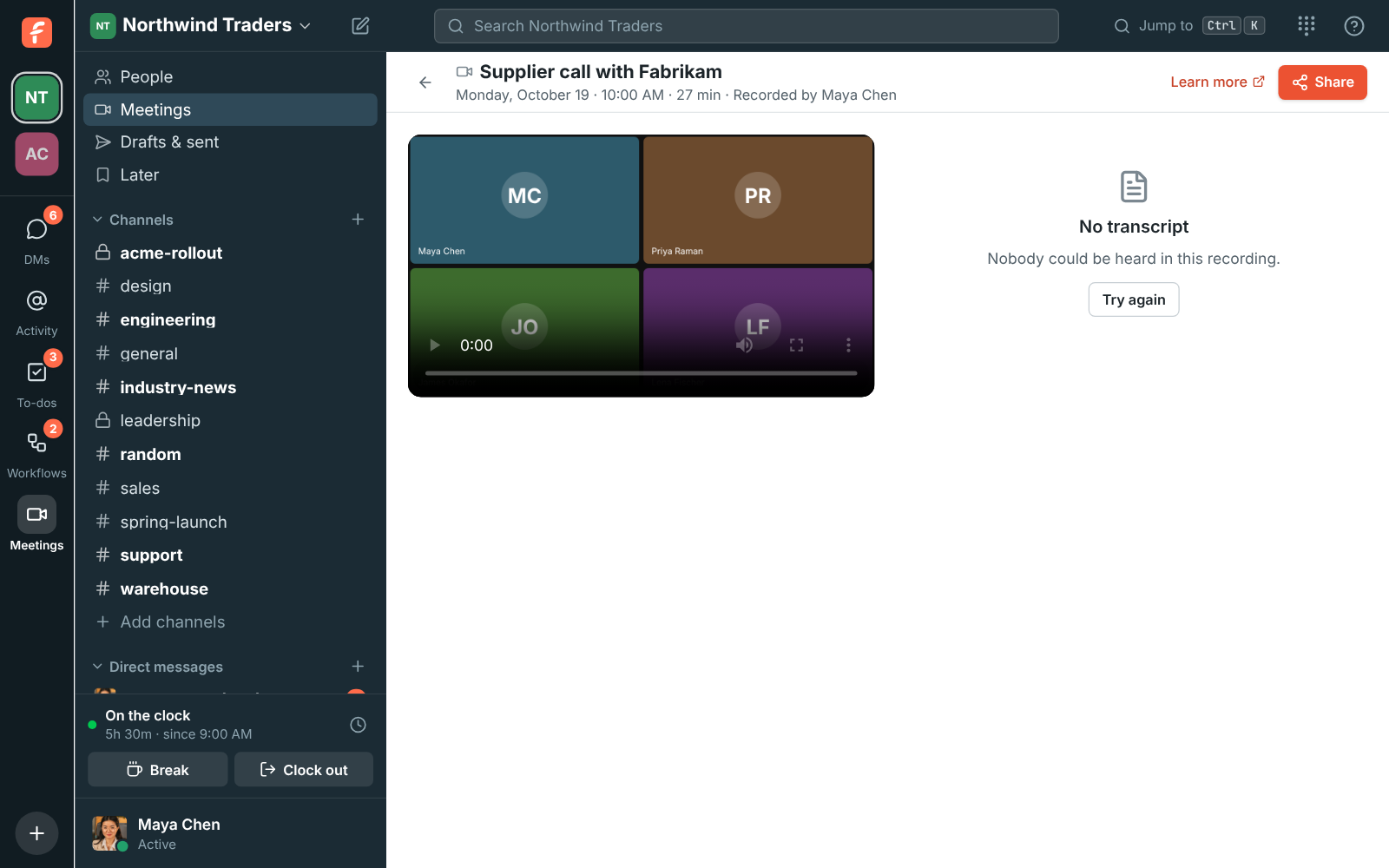Start a Break
The image size is (1389, 868).
coord(158,769)
